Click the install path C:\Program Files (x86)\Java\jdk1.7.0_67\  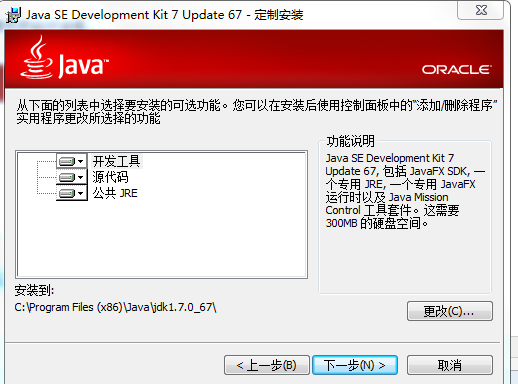point(115,307)
